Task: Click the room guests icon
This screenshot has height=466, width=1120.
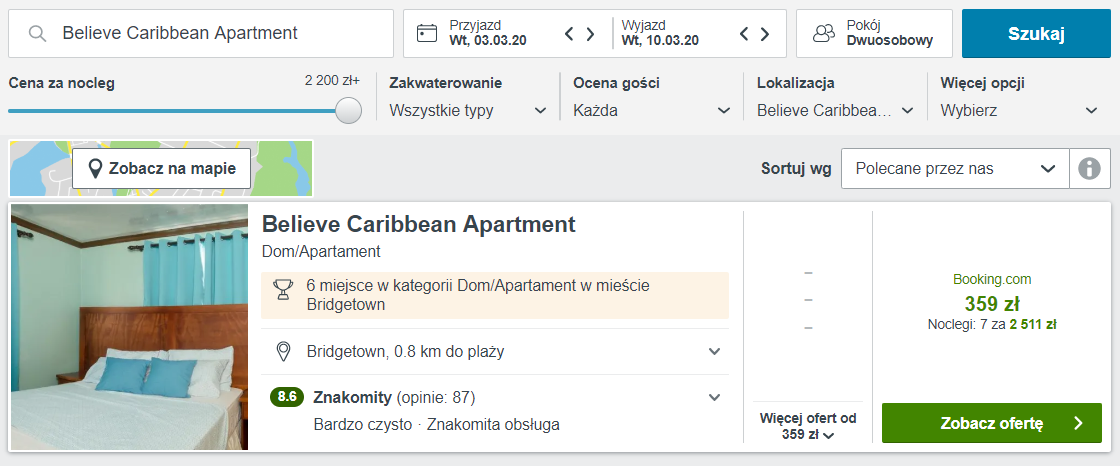Action: click(x=824, y=34)
